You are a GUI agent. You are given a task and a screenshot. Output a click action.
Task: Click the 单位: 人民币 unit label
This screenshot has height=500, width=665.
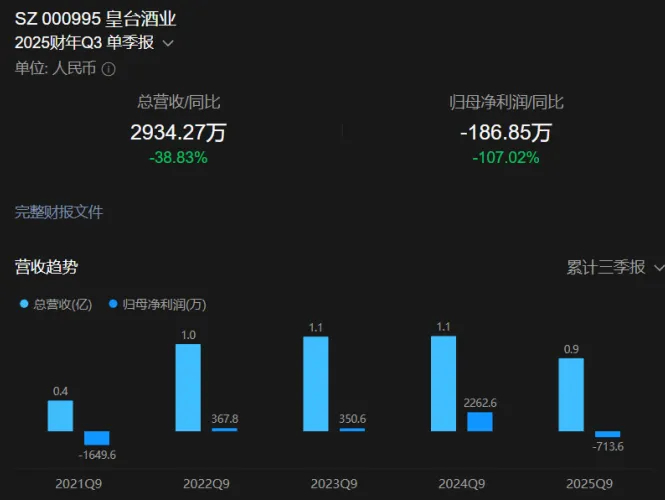56,68
